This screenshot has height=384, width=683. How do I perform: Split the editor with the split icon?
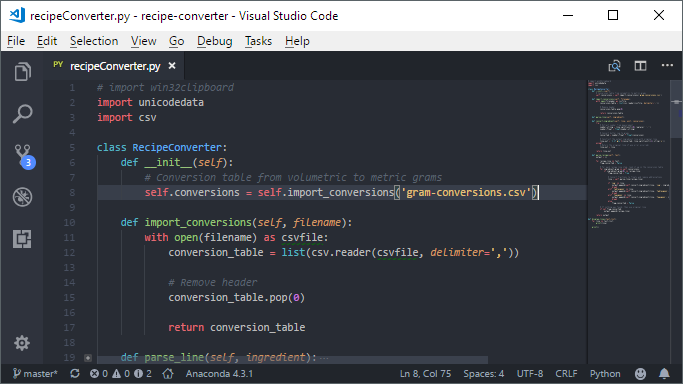640,66
